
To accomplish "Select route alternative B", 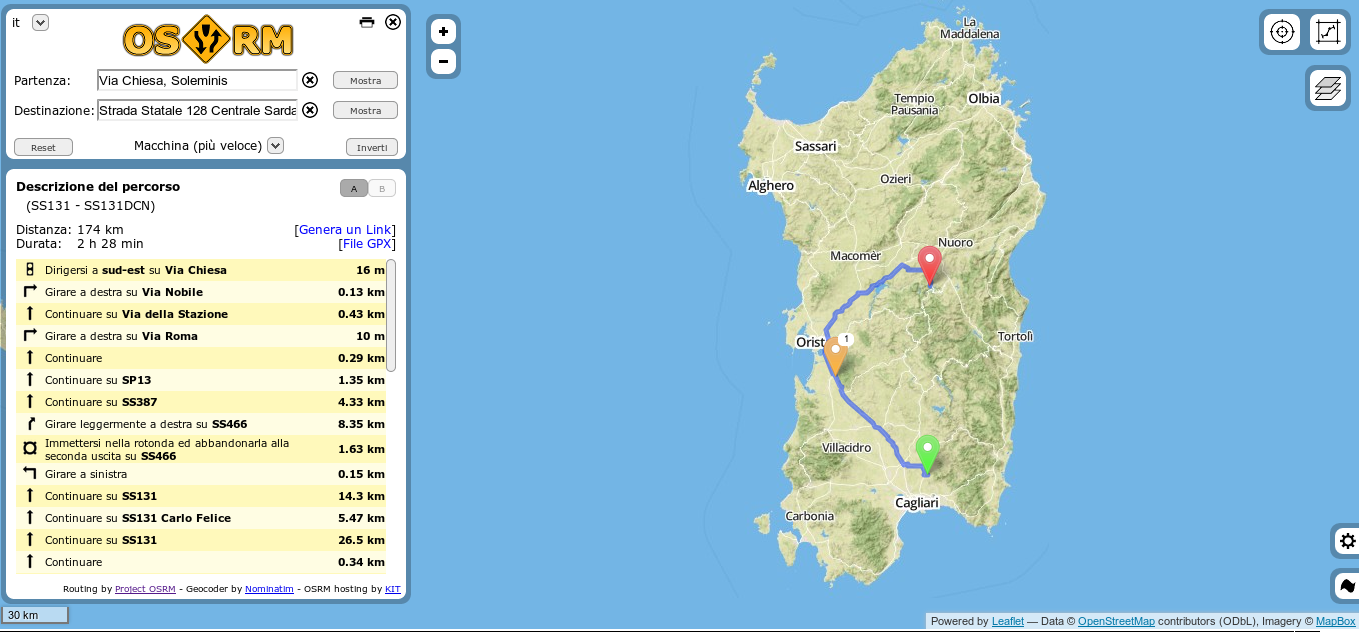I will (382, 188).
